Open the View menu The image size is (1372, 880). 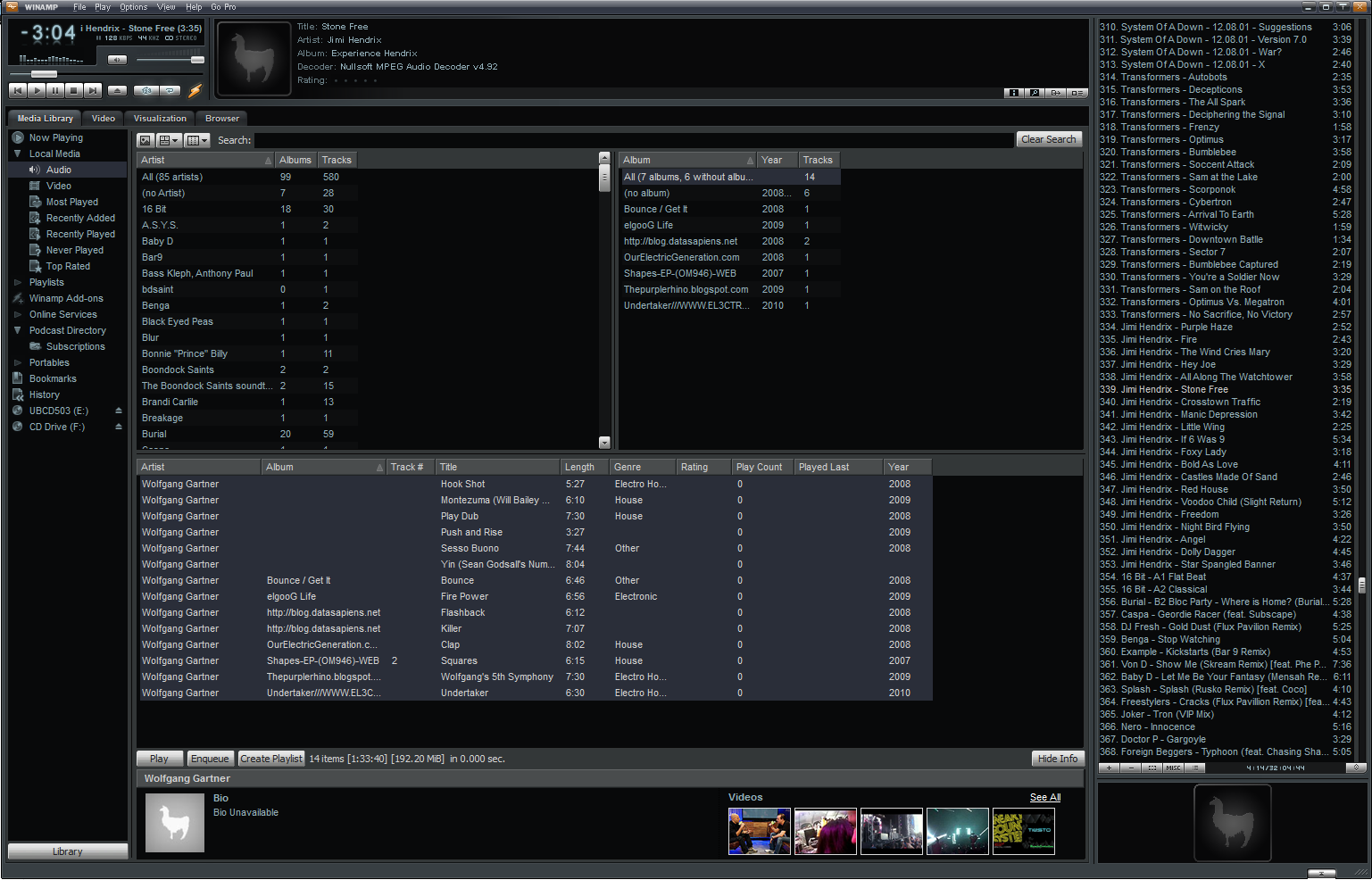click(166, 7)
